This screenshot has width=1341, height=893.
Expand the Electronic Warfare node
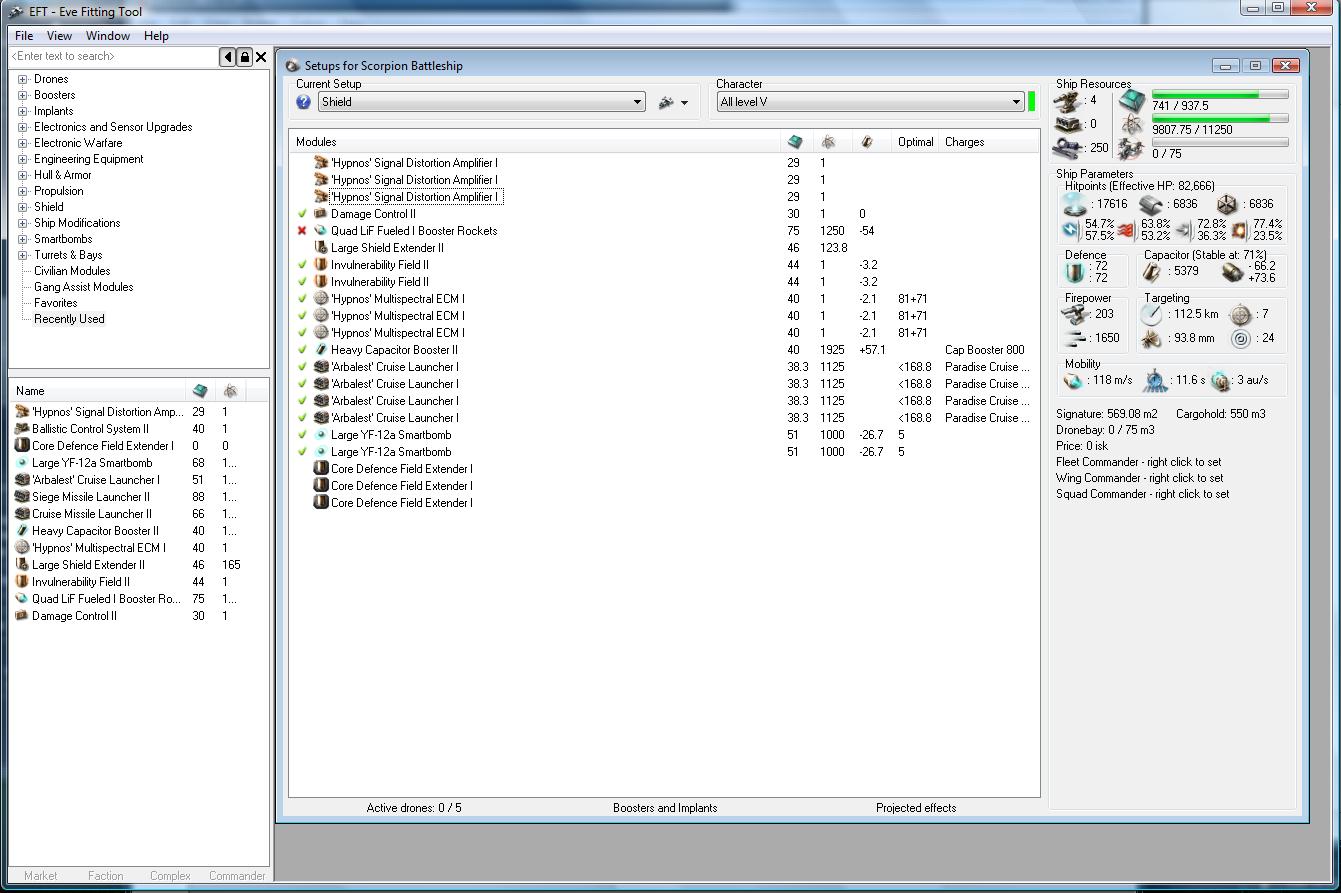22,143
